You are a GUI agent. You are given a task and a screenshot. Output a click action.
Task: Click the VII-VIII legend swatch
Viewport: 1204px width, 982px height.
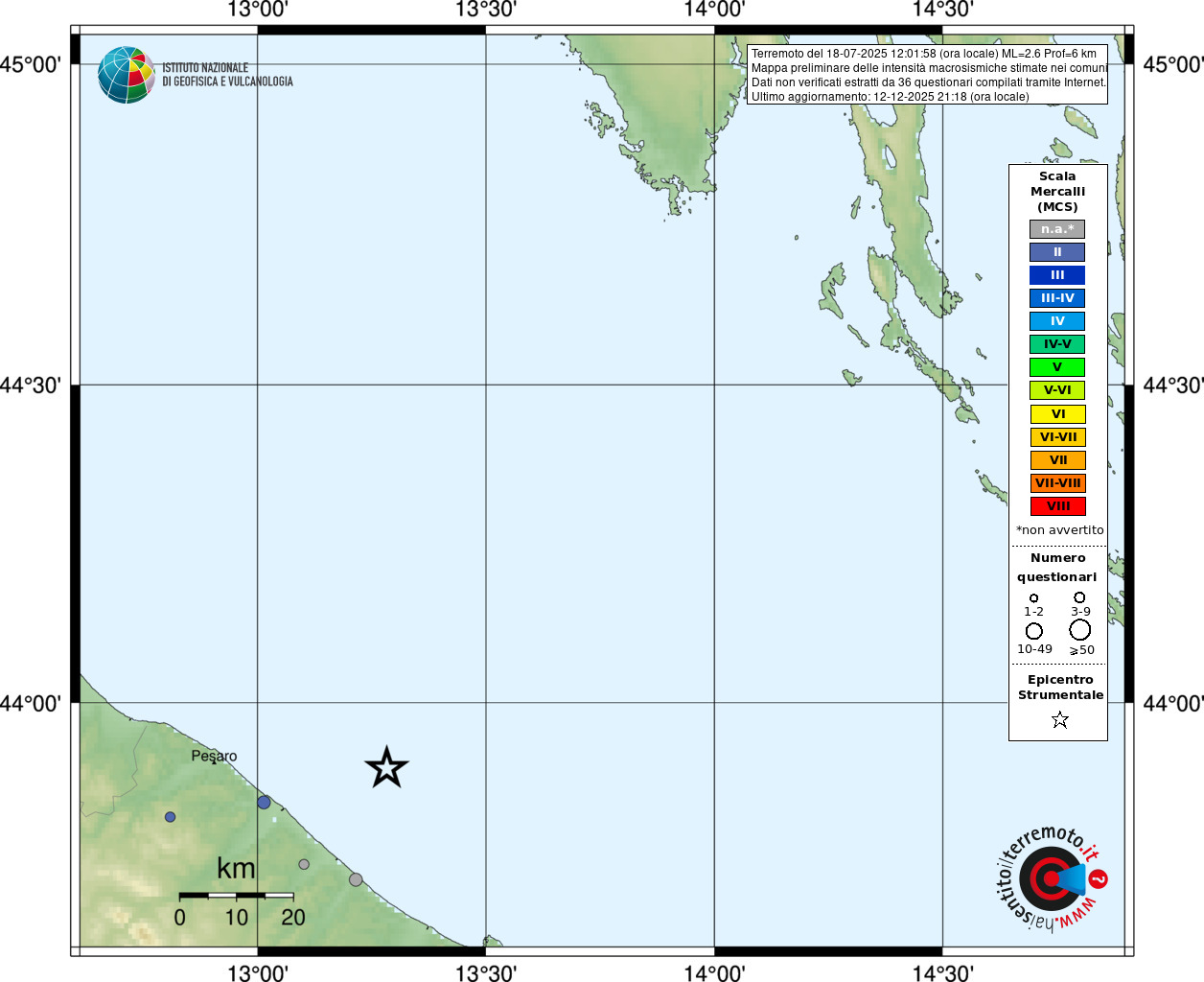point(1057,483)
